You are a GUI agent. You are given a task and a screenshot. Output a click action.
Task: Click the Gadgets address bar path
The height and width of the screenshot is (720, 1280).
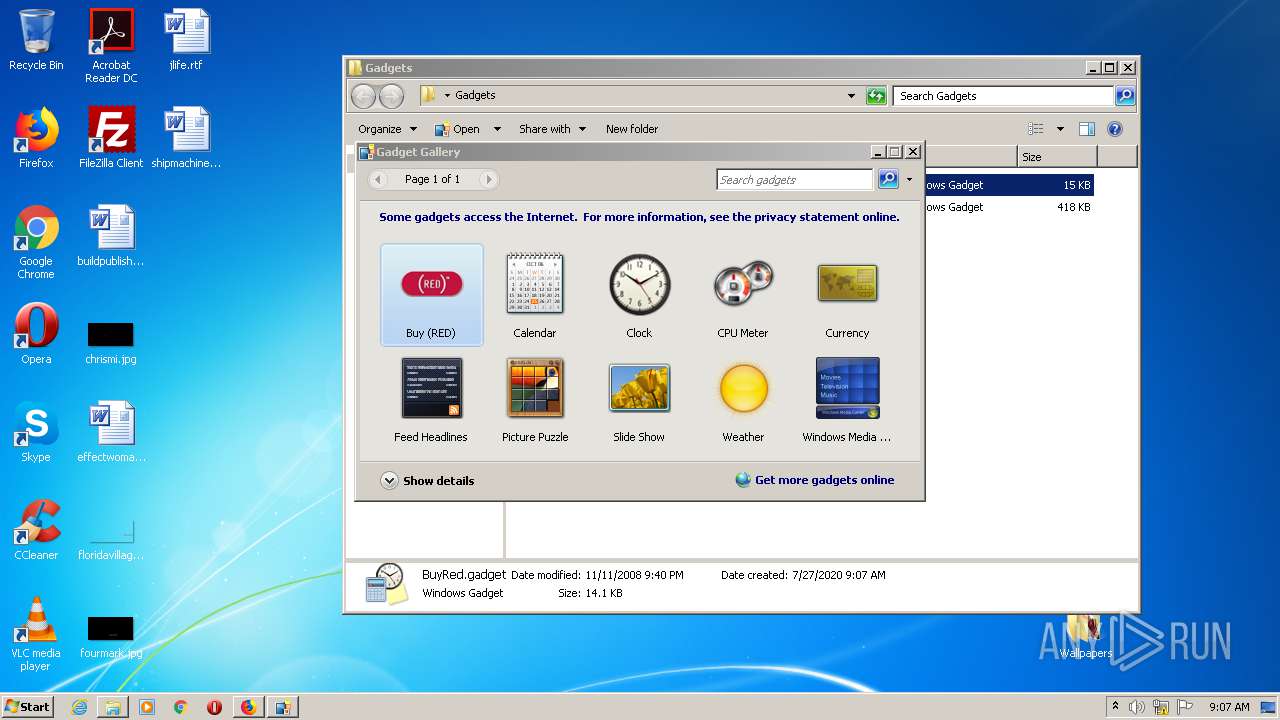coord(475,96)
